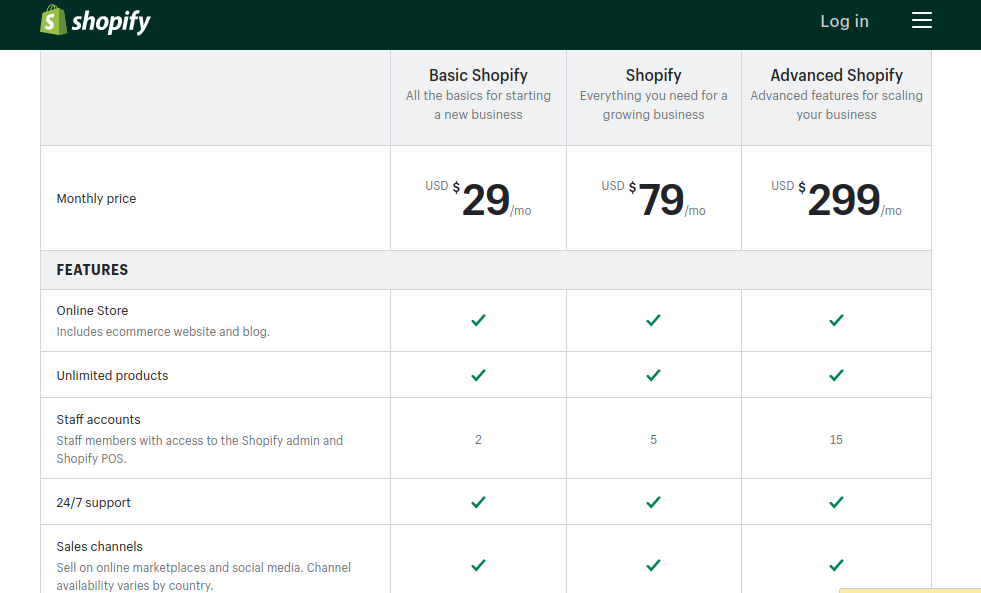The height and width of the screenshot is (593, 981).
Task: Click the Sales channels description text
Action: 203,576
